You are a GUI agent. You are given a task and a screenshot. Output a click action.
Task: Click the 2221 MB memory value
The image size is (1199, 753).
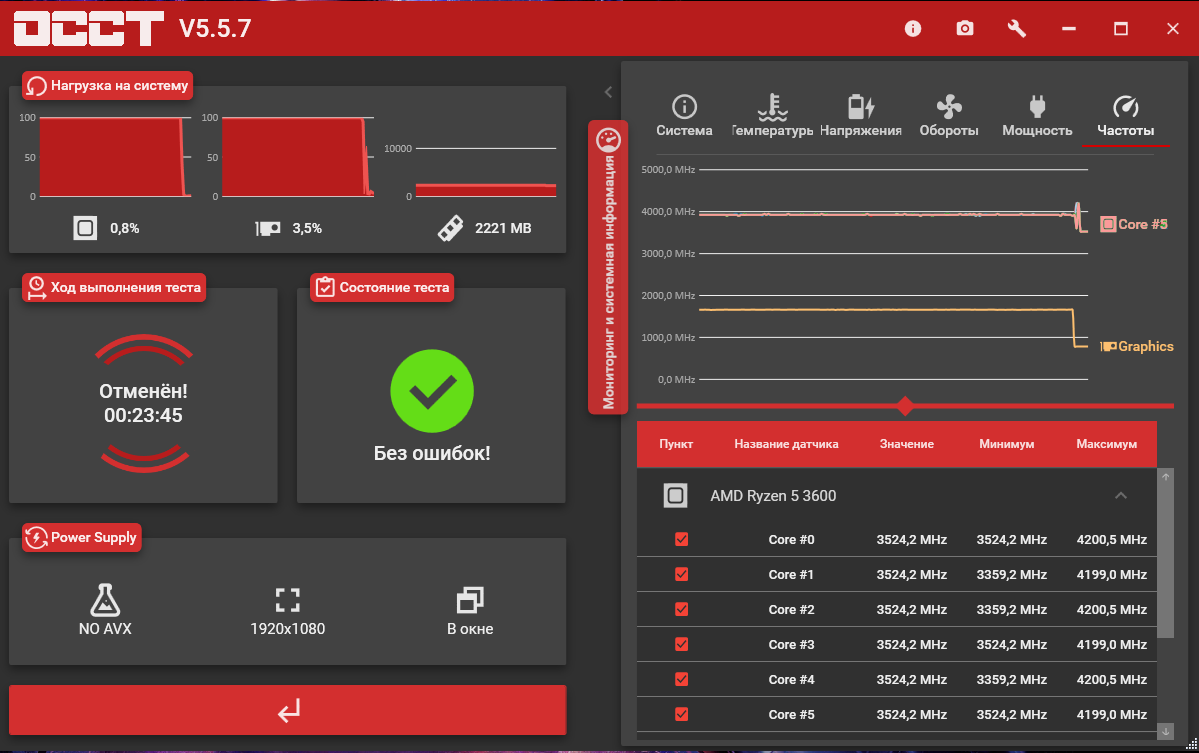(503, 228)
